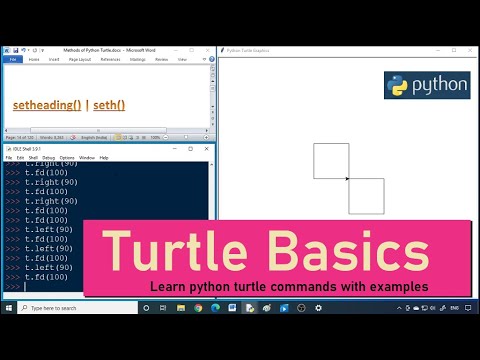The height and width of the screenshot is (360, 480).
Task: Switch to the Review tab in Word
Action: pyautogui.click(x=162, y=59)
